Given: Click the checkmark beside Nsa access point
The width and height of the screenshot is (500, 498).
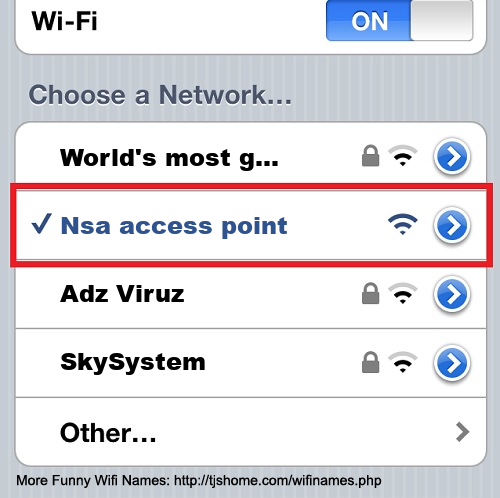Looking at the screenshot, I should click(41, 224).
